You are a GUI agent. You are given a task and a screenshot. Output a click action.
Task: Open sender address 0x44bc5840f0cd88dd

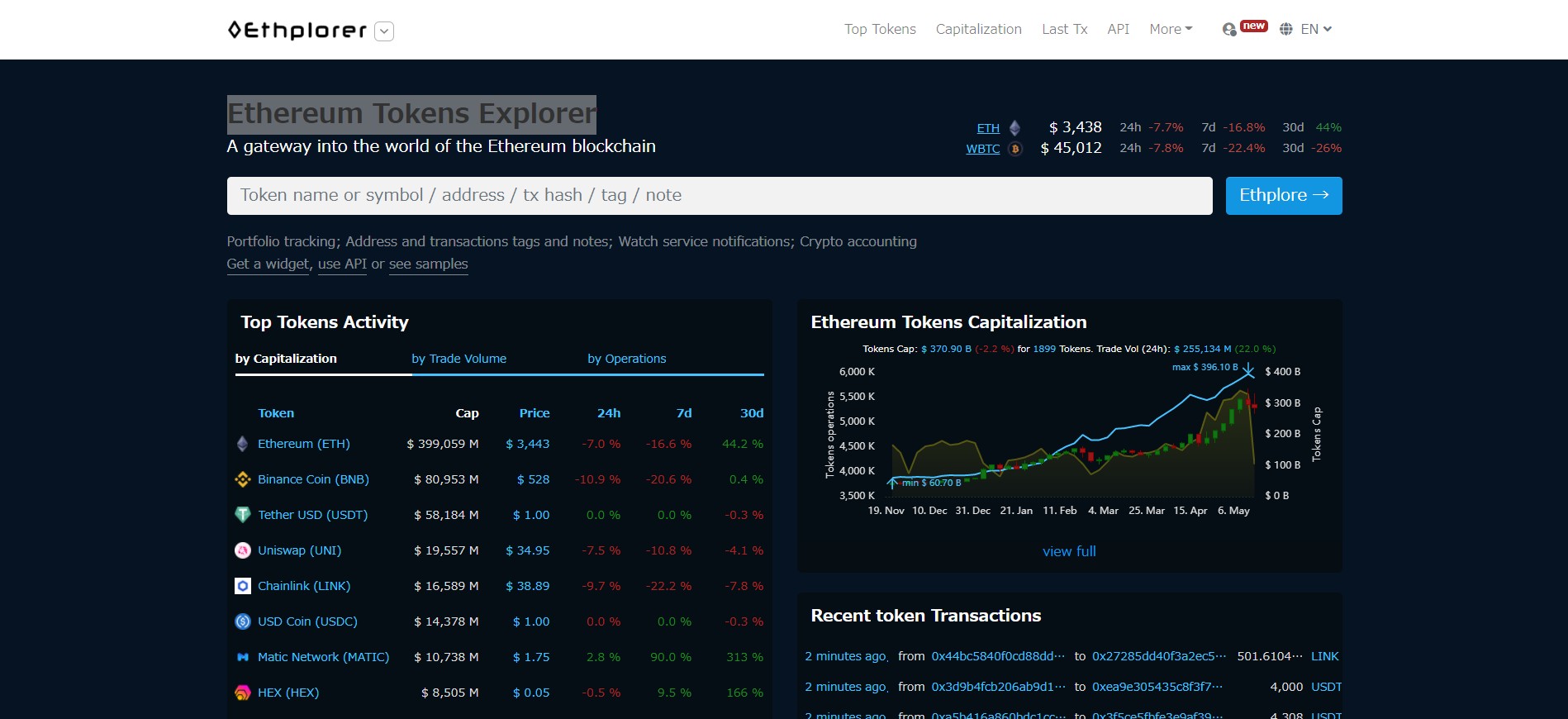click(998, 656)
